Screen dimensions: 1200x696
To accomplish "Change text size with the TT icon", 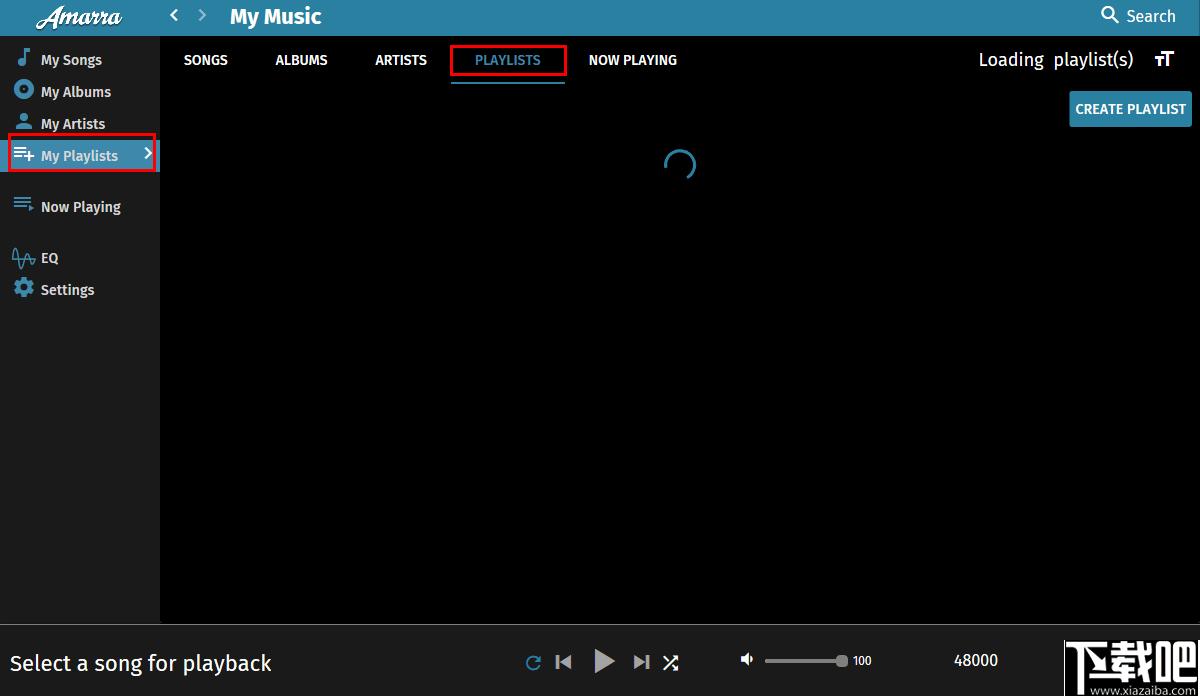I will point(1163,59).
